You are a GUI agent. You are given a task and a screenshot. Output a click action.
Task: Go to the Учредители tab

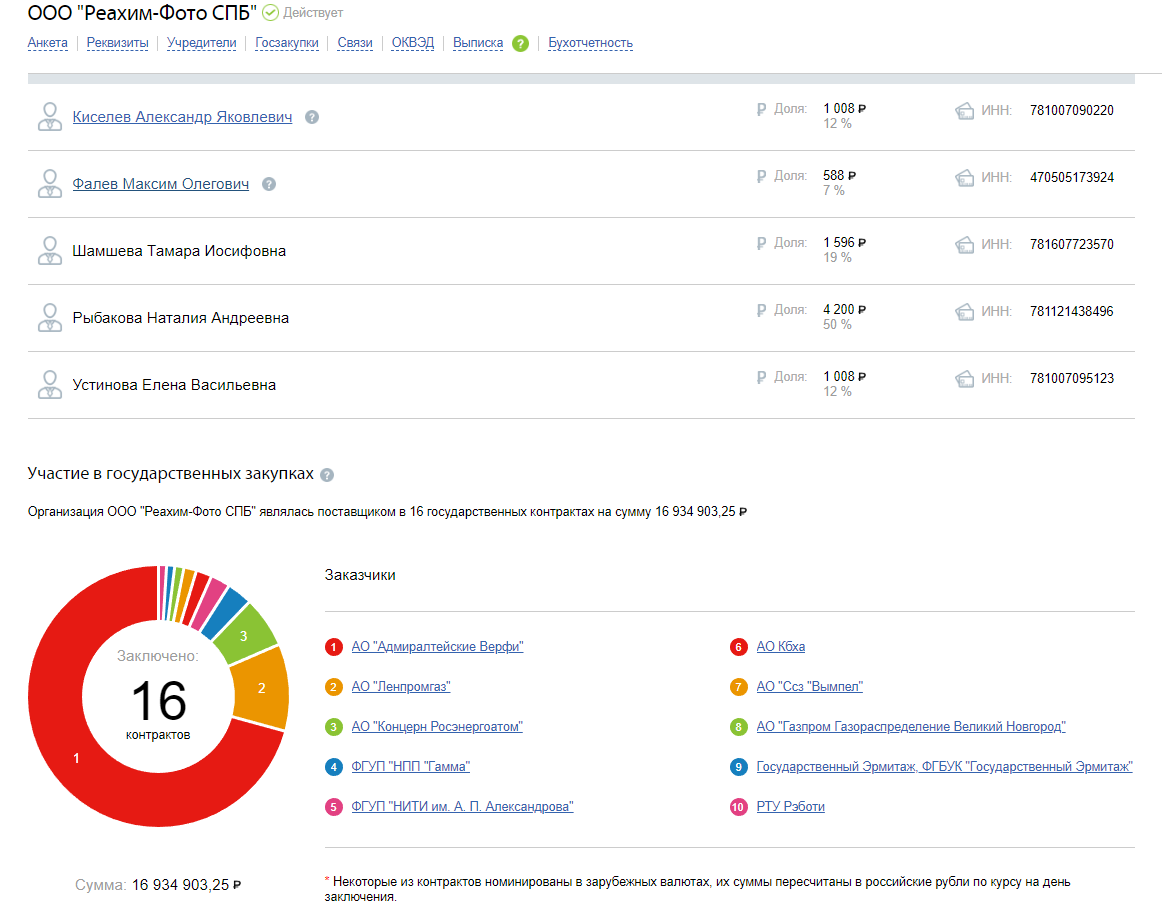click(x=202, y=43)
